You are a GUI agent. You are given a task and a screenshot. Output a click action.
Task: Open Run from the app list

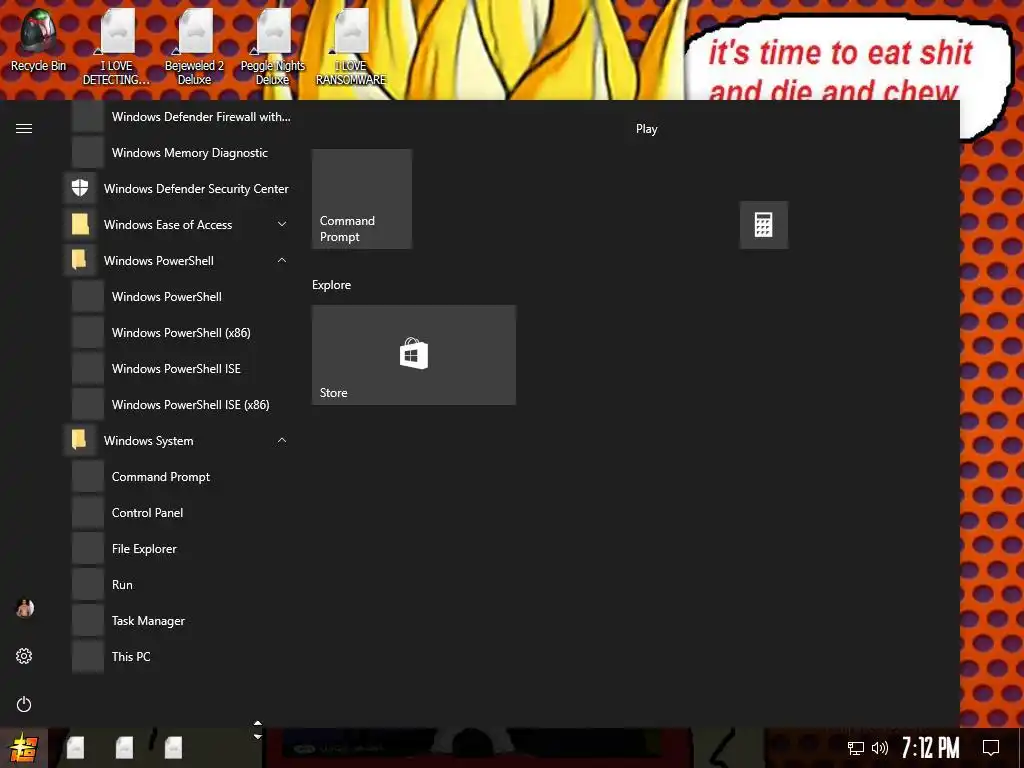point(182,584)
